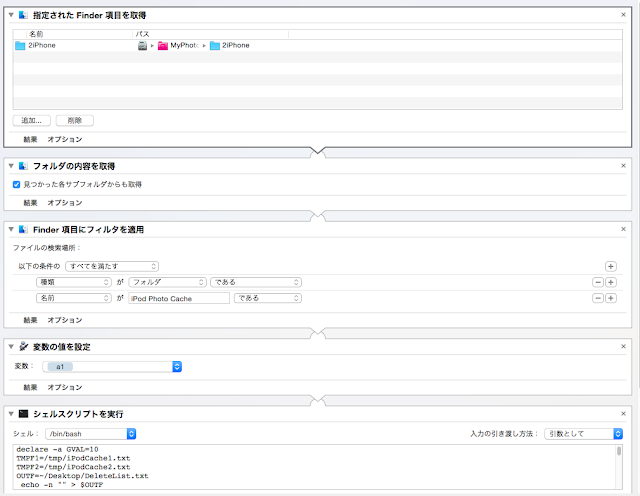Viewport: 640px width, 496px height.
Task: Add a condition after the 名前 filter row
Action: [610, 298]
